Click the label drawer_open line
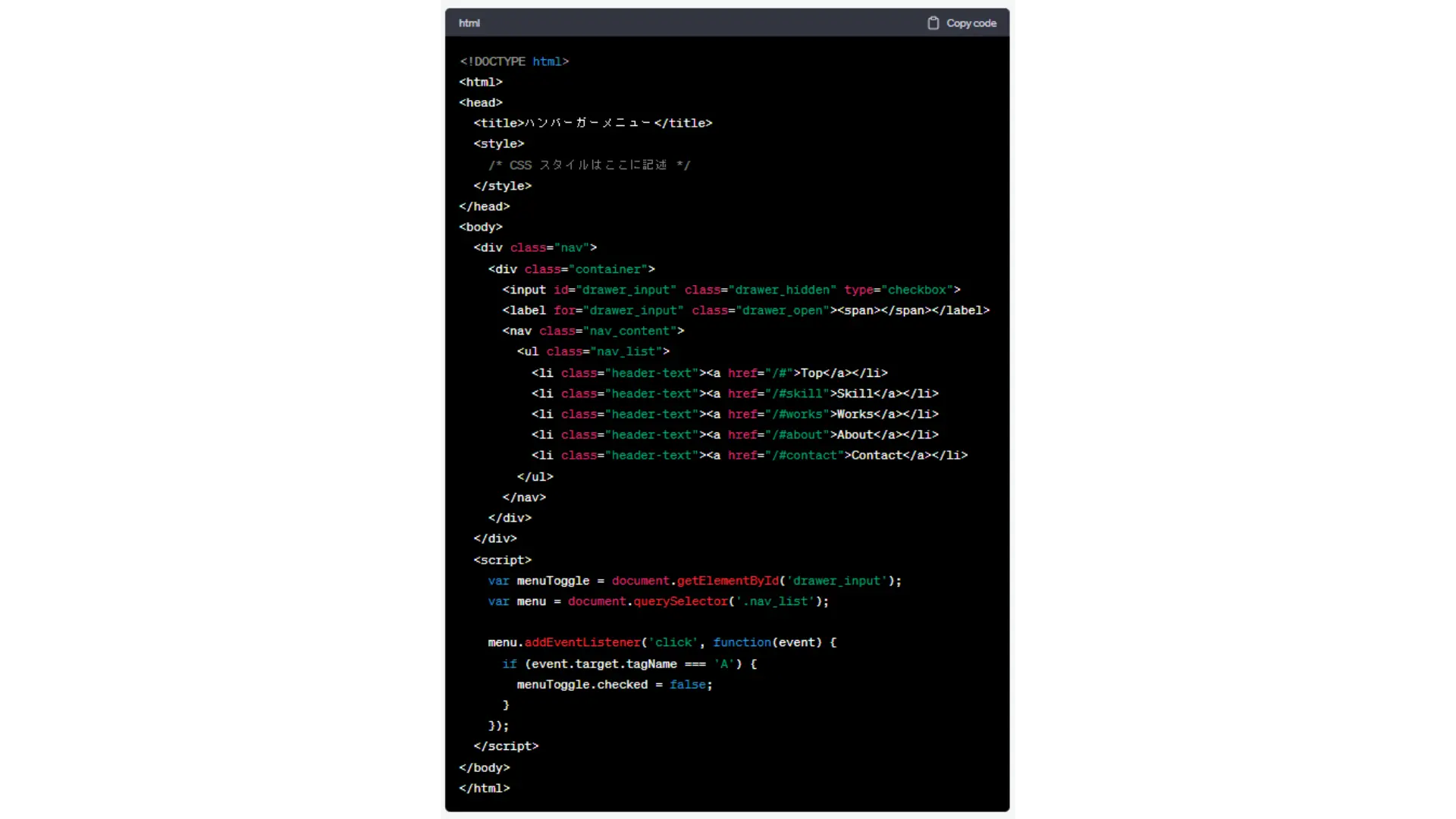This screenshot has width=1456, height=819. point(745,310)
